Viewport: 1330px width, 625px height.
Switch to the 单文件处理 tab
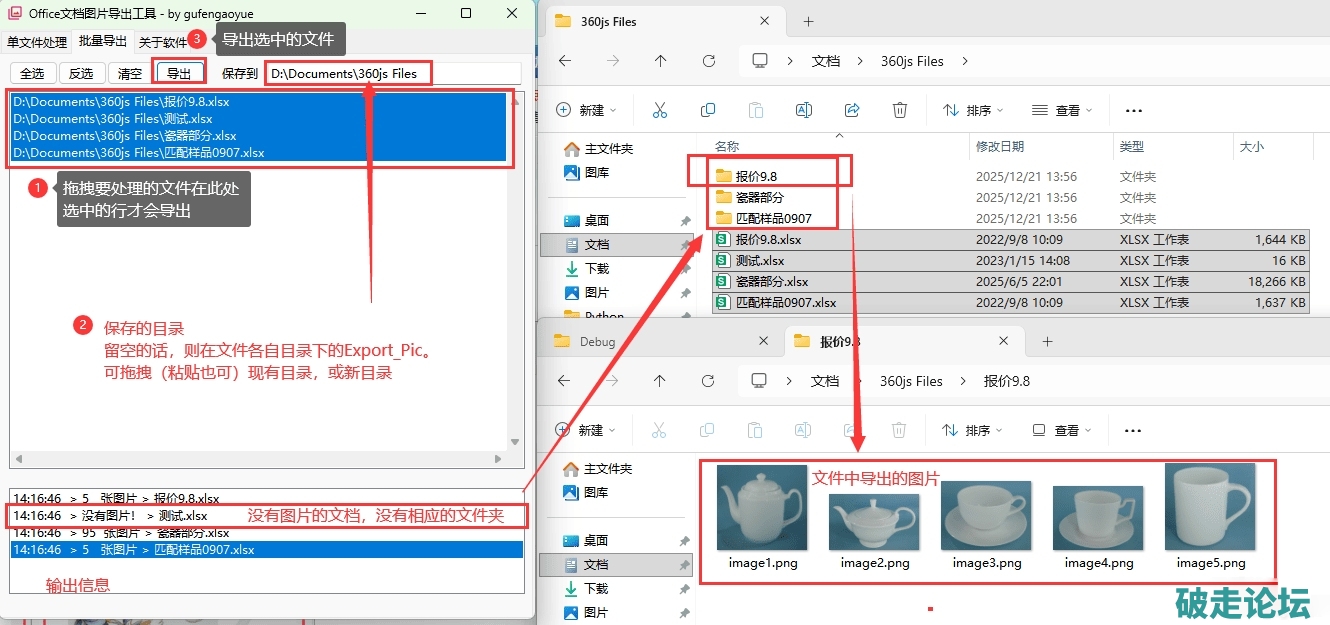click(x=37, y=42)
